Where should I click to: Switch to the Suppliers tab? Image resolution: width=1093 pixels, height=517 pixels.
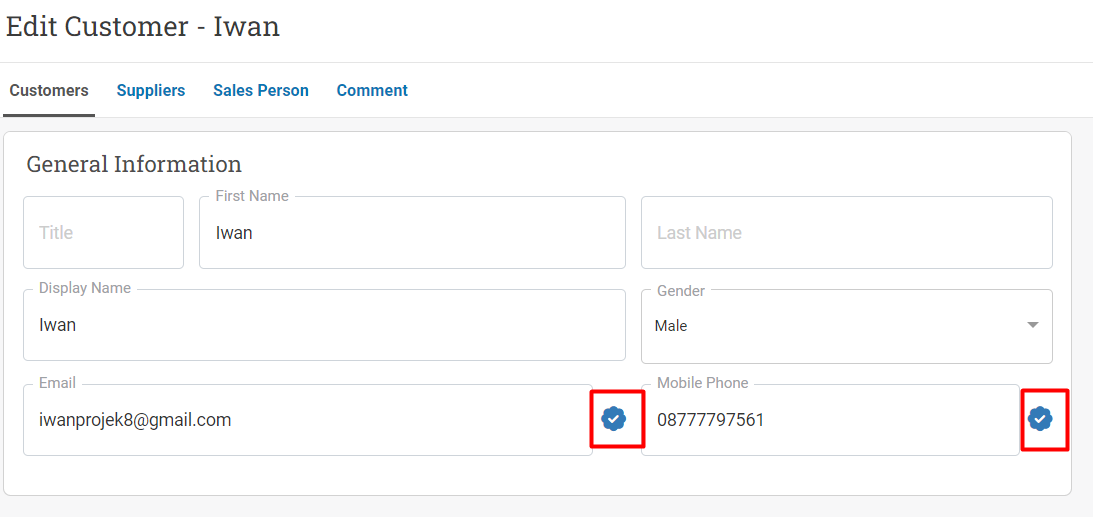151,91
